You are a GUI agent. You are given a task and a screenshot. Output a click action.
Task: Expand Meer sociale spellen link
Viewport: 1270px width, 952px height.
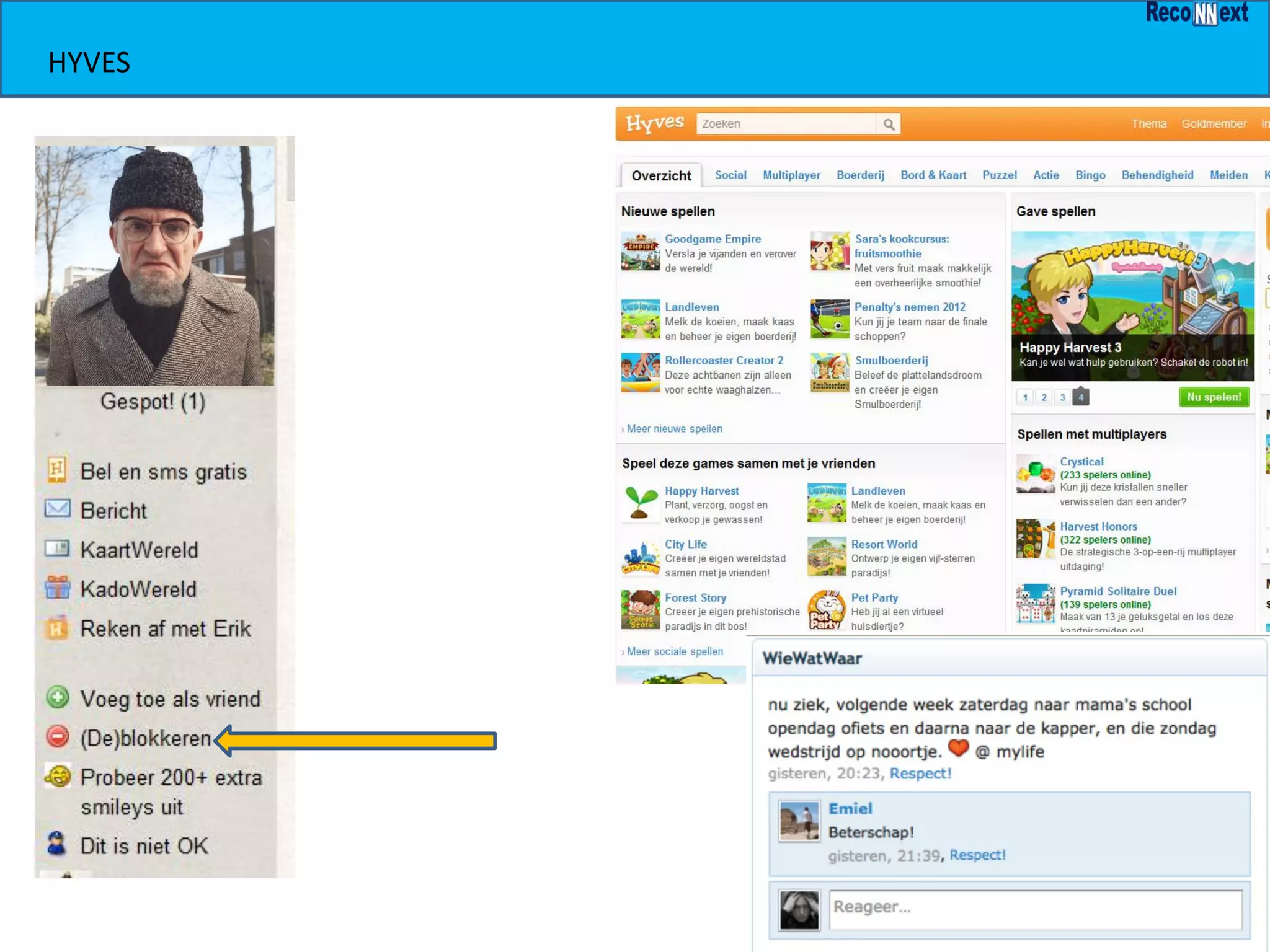(x=675, y=651)
